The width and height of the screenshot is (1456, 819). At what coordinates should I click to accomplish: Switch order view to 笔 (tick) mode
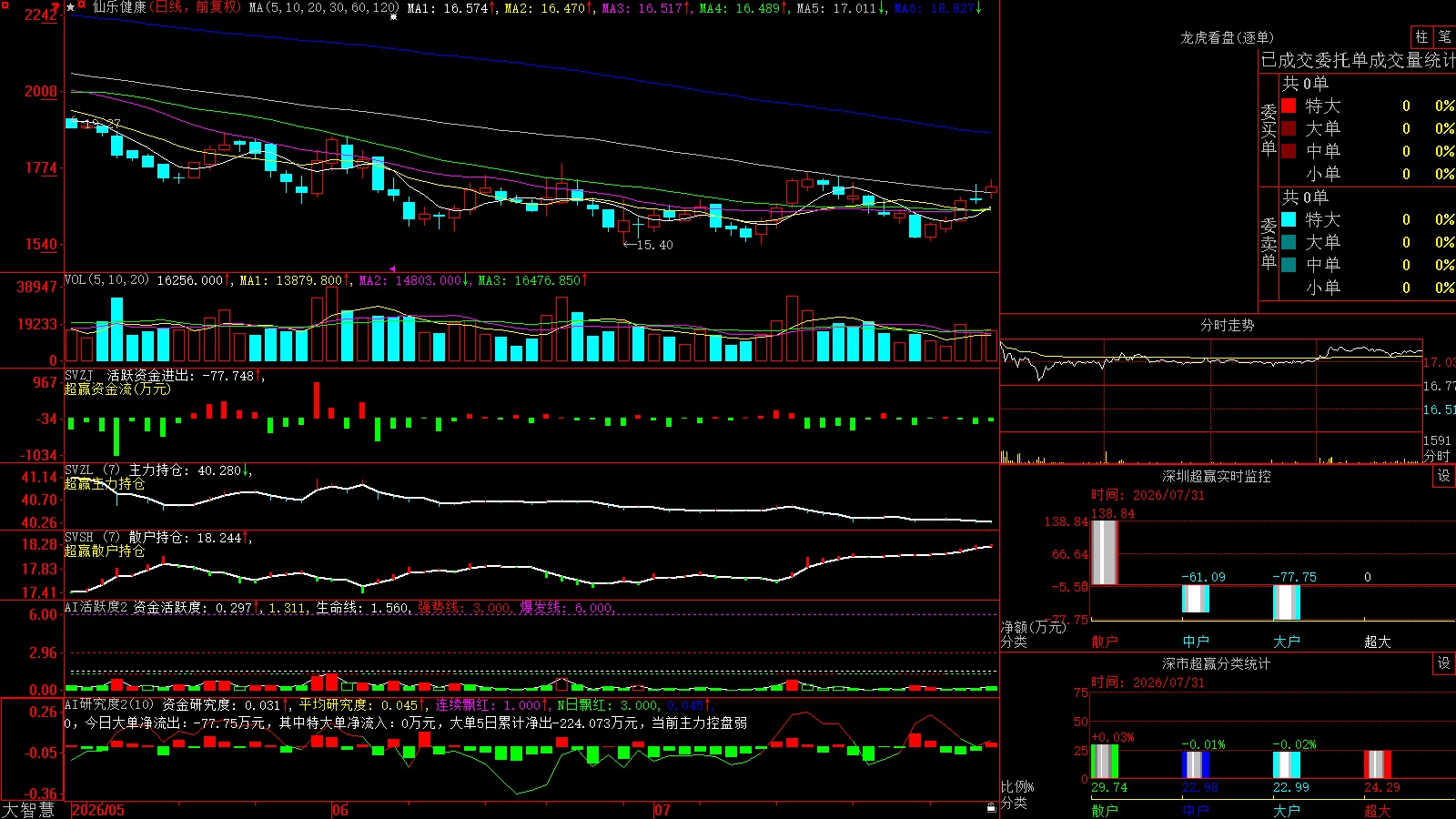1444,36
